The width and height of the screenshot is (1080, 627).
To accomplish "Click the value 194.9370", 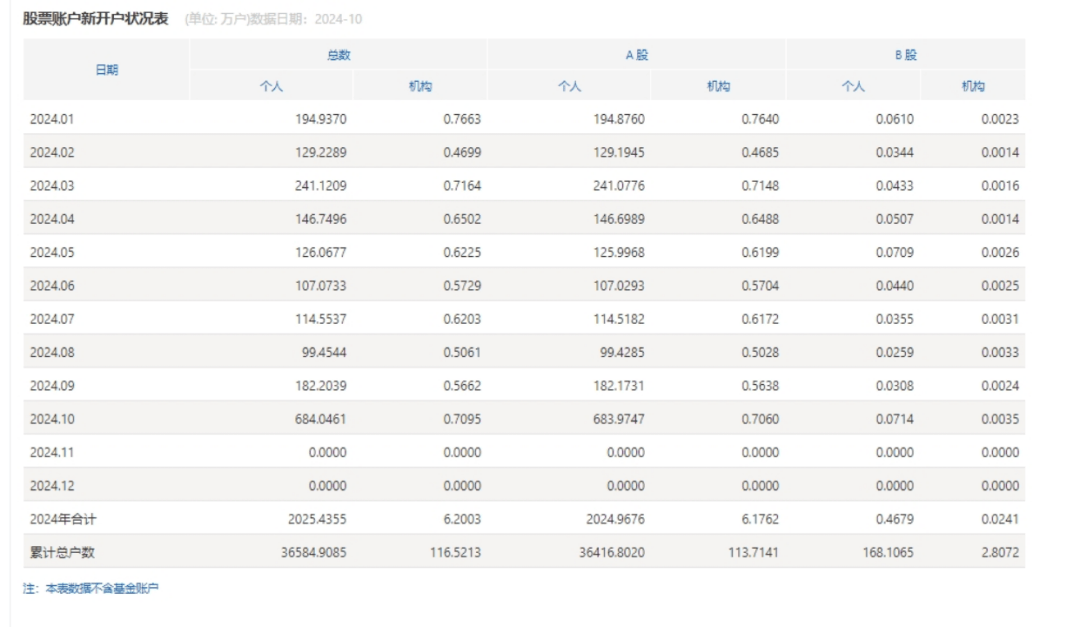I will (x=321, y=119).
